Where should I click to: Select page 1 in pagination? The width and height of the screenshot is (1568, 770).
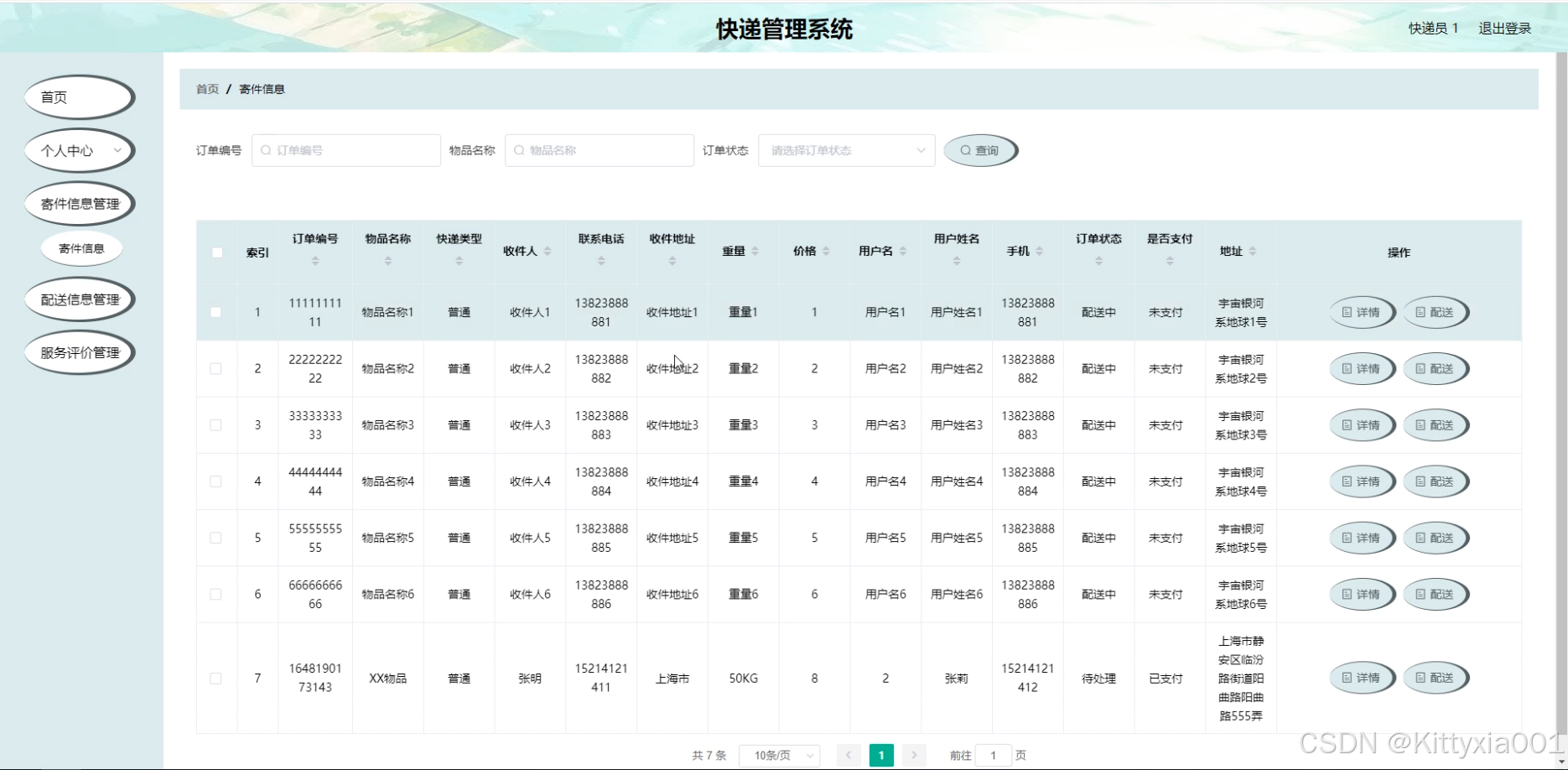click(881, 756)
